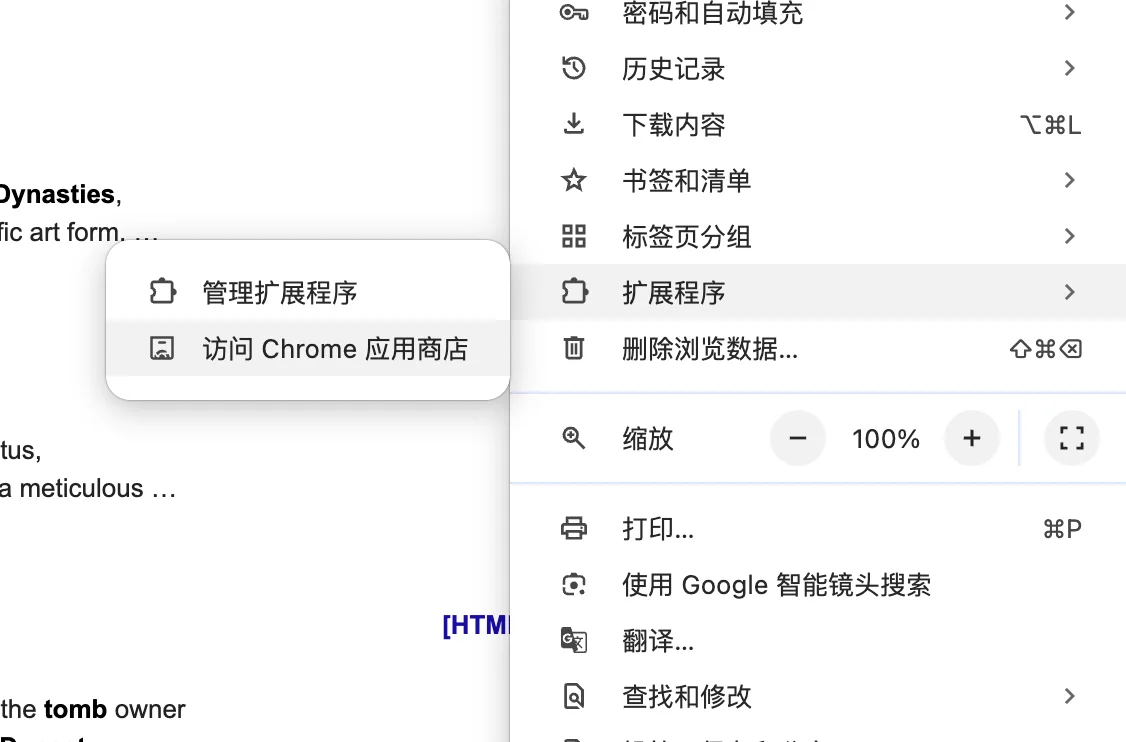Enter full screen via the expand icon
The height and width of the screenshot is (742, 1126).
point(1071,438)
